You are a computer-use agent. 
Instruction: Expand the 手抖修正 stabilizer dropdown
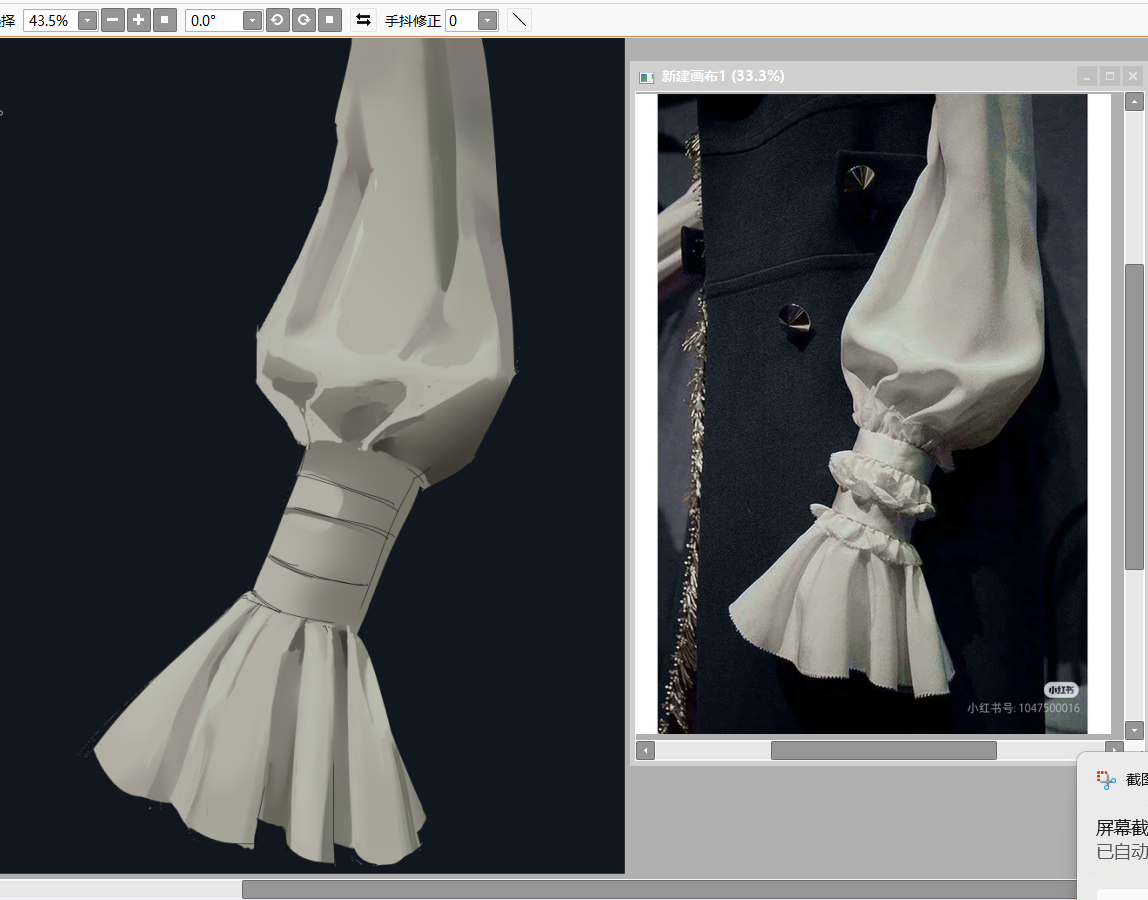pyautogui.click(x=486, y=21)
